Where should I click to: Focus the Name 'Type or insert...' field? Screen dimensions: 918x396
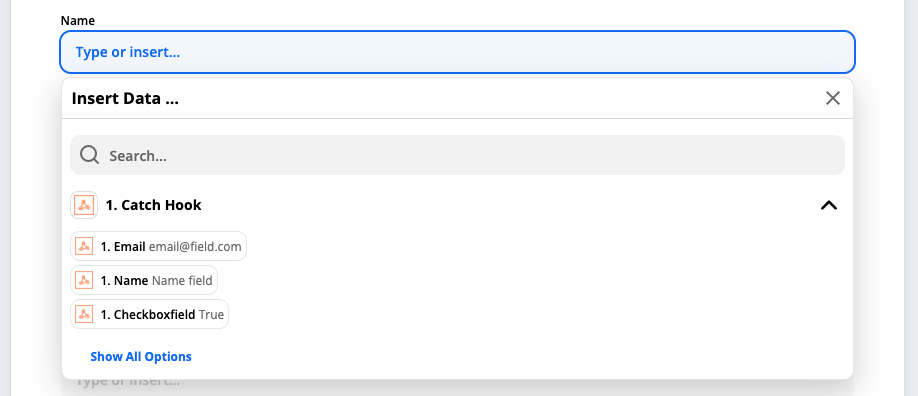coord(457,52)
